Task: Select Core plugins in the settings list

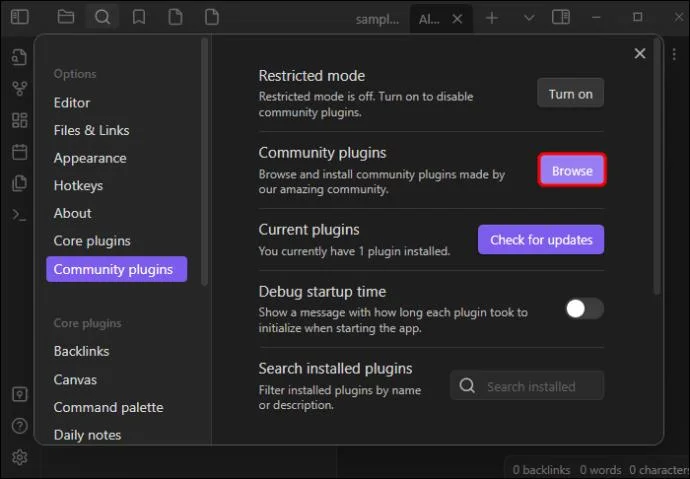Action: (92, 241)
